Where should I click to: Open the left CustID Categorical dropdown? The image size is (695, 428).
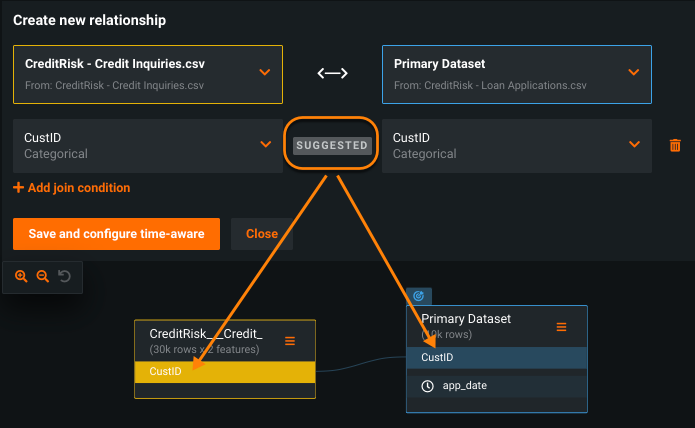(265, 145)
